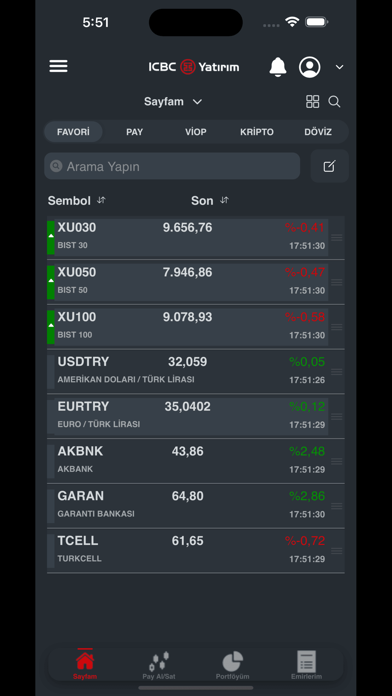This screenshot has width=392, height=696.
Task: Tap the reorder handle on XU100 row
Action: (337, 327)
